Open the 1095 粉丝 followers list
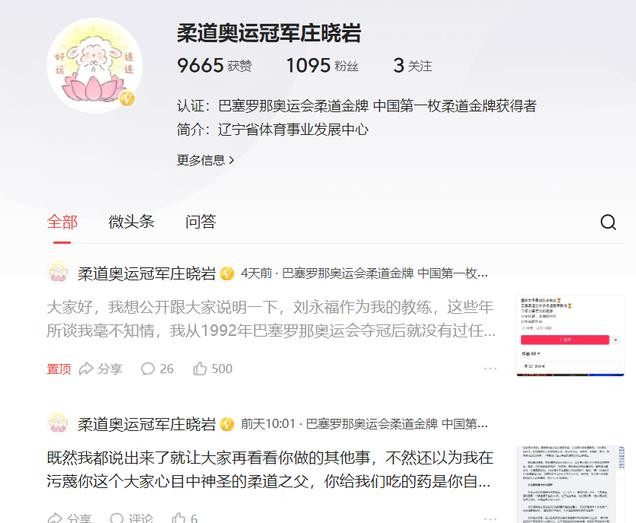Screen dimensions: 636x523 point(322,65)
